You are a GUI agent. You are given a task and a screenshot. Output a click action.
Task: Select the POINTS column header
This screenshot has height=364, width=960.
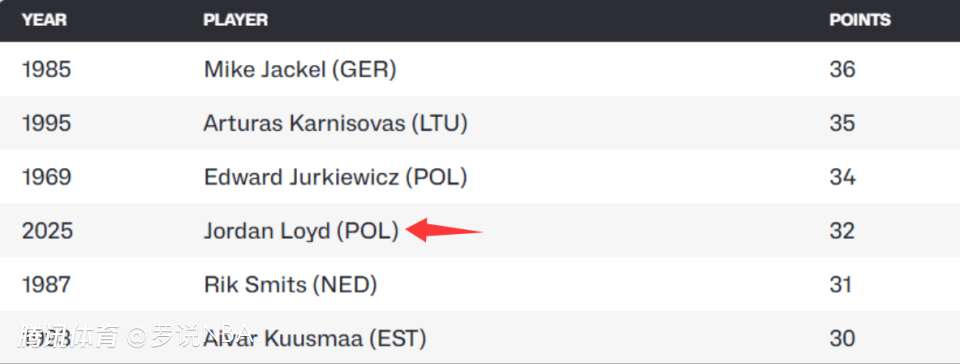pyautogui.click(x=860, y=20)
